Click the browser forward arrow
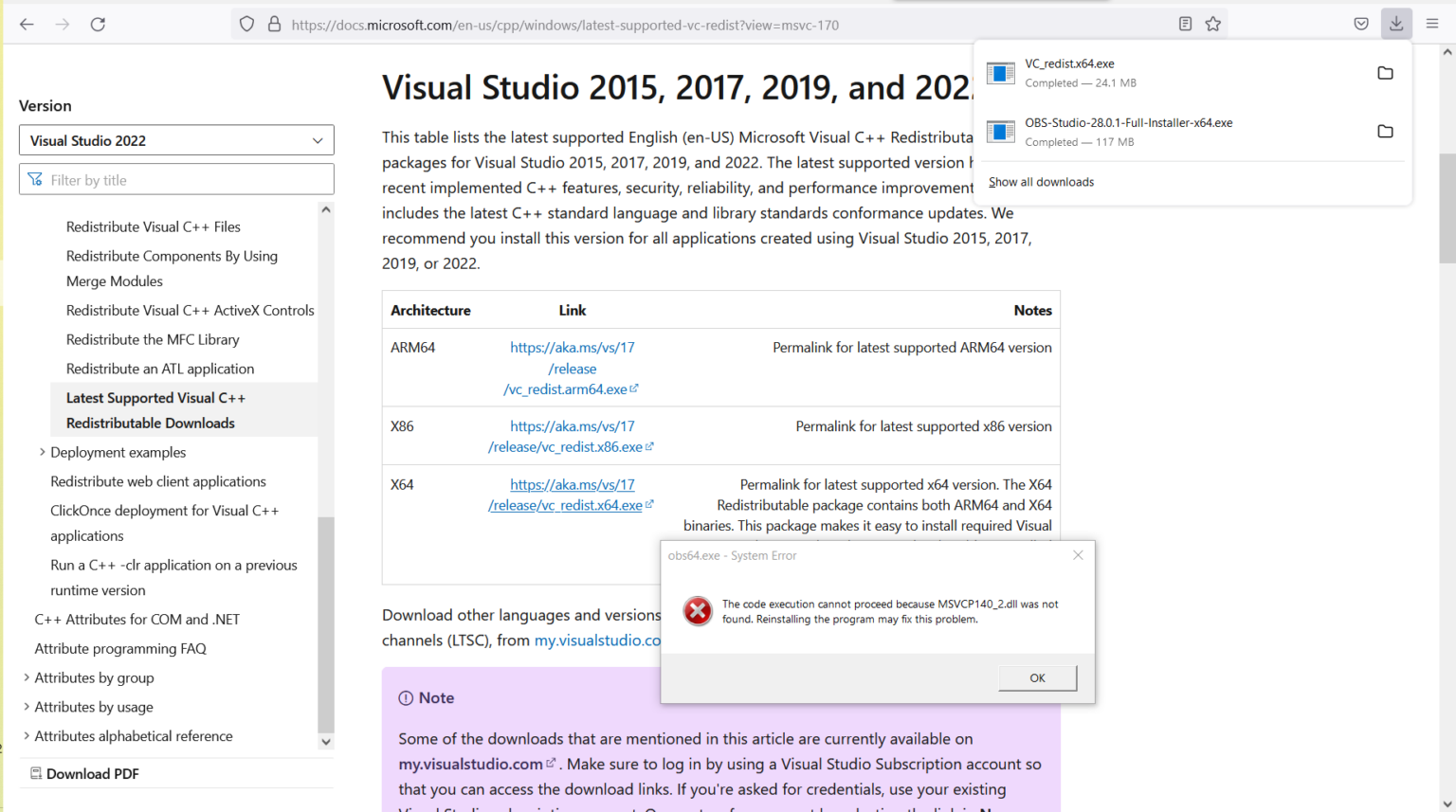This screenshot has width=1456, height=812. point(63,25)
